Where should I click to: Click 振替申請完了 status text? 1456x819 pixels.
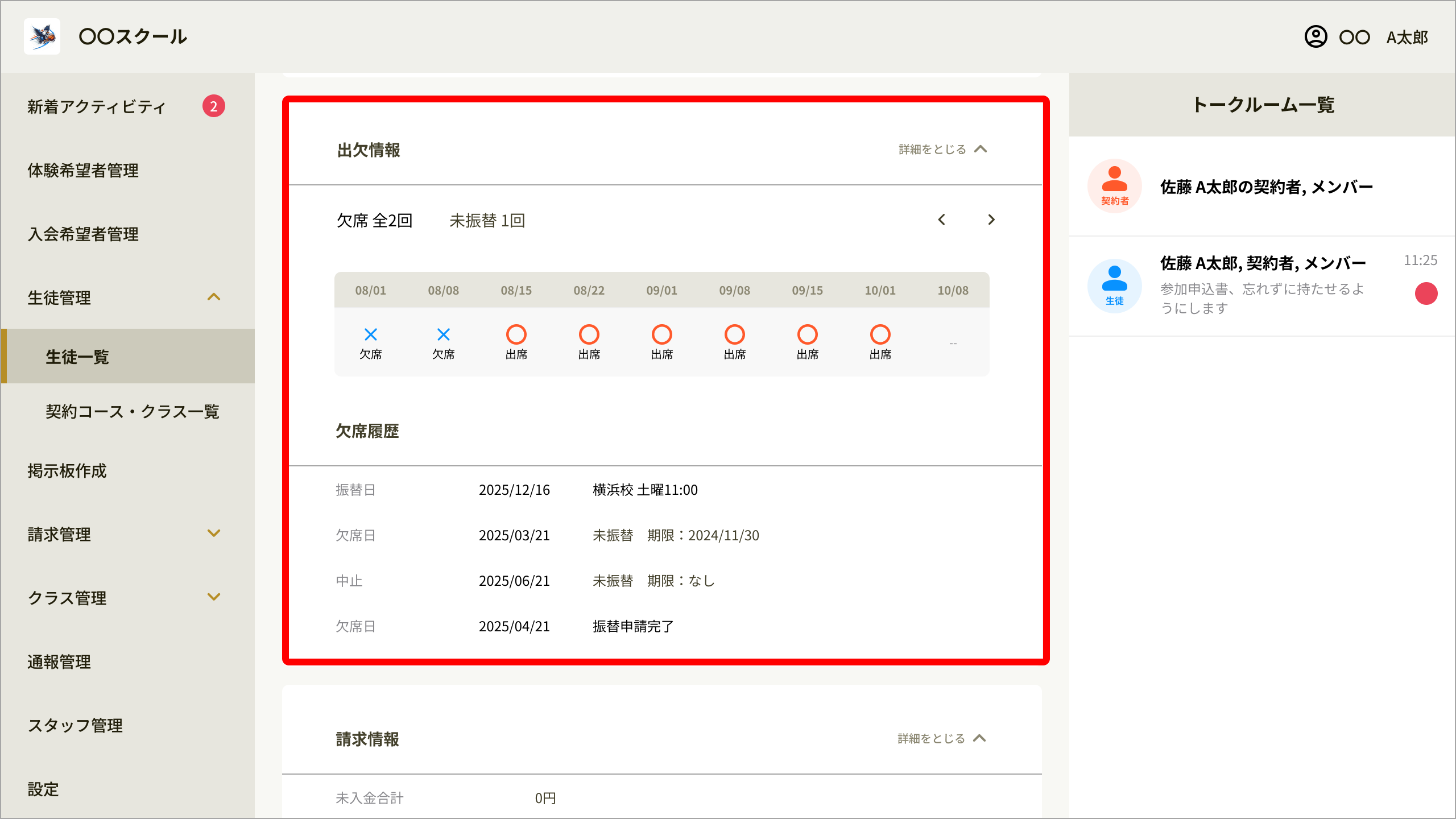(x=633, y=626)
